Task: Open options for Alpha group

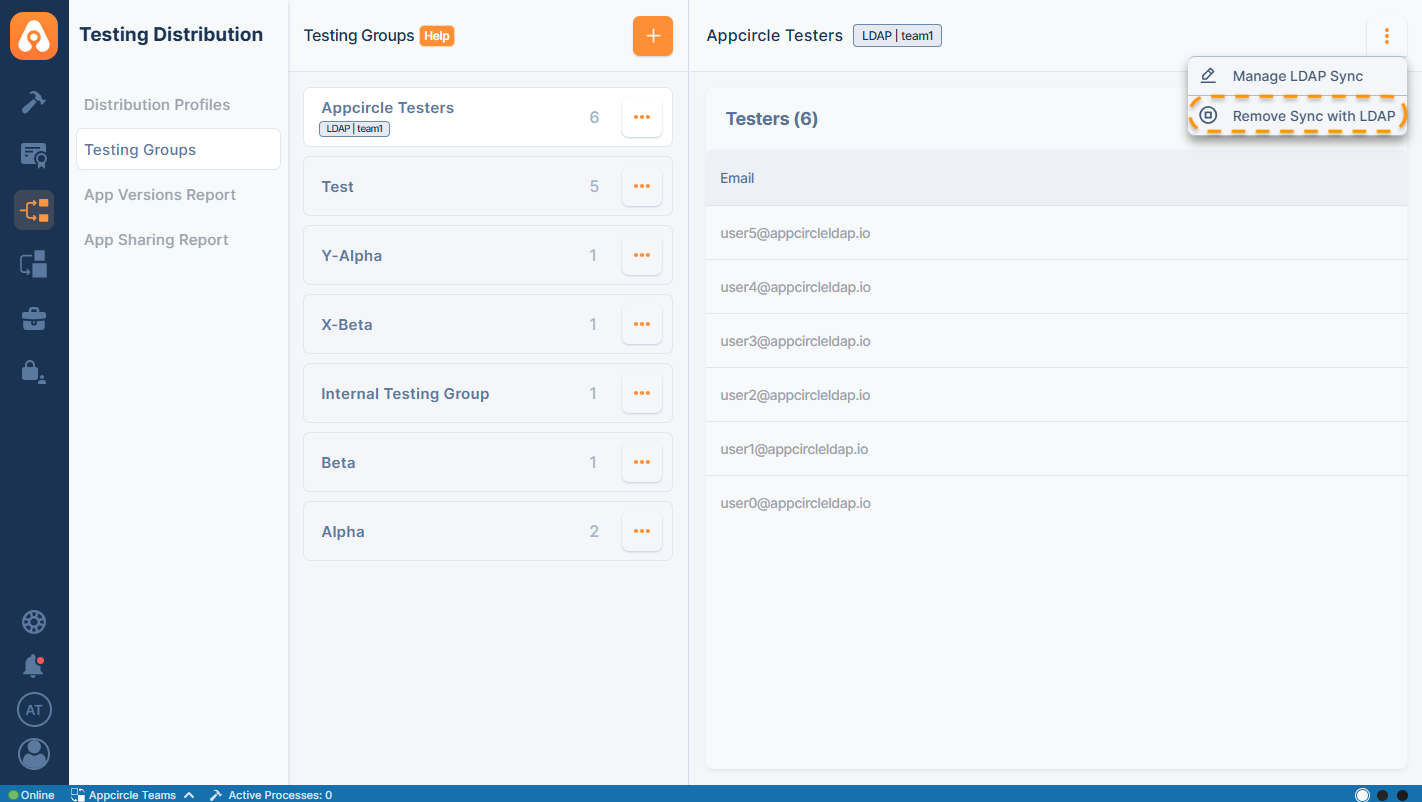Action: (x=642, y=531)
